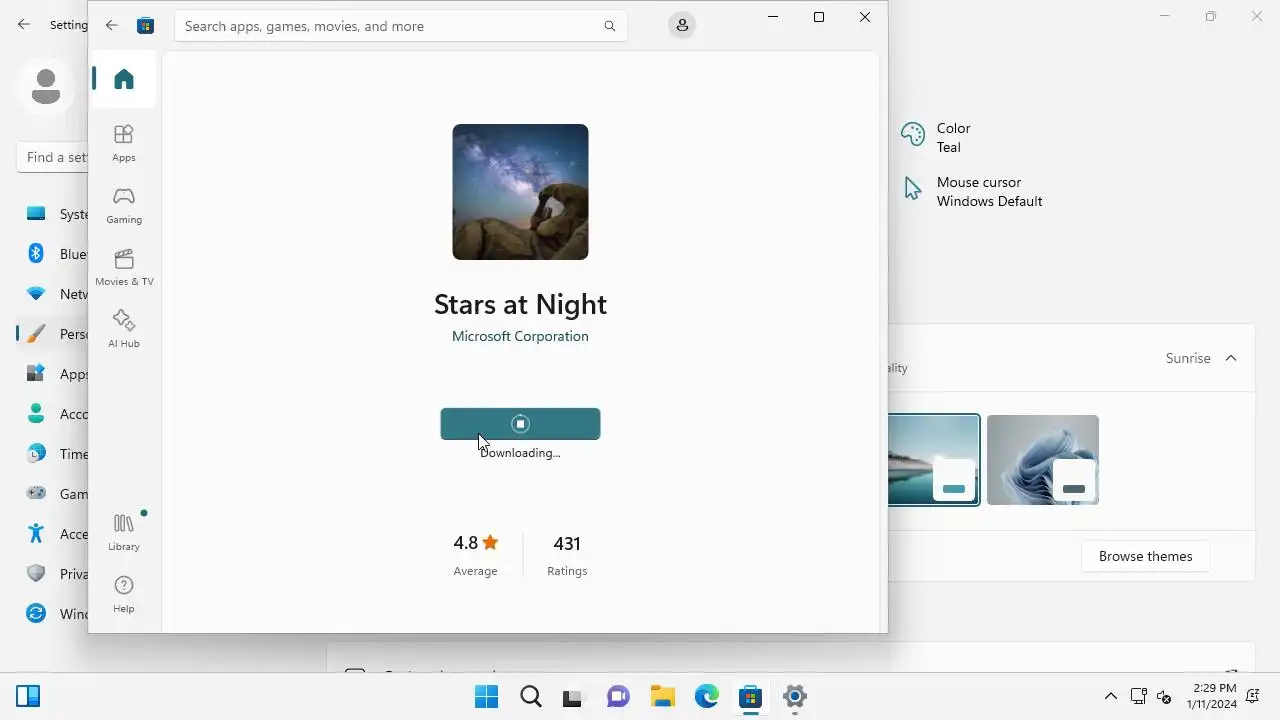1280x720 pixels.
Task: Open the Windows Start menu
Action: coord(487,697)
